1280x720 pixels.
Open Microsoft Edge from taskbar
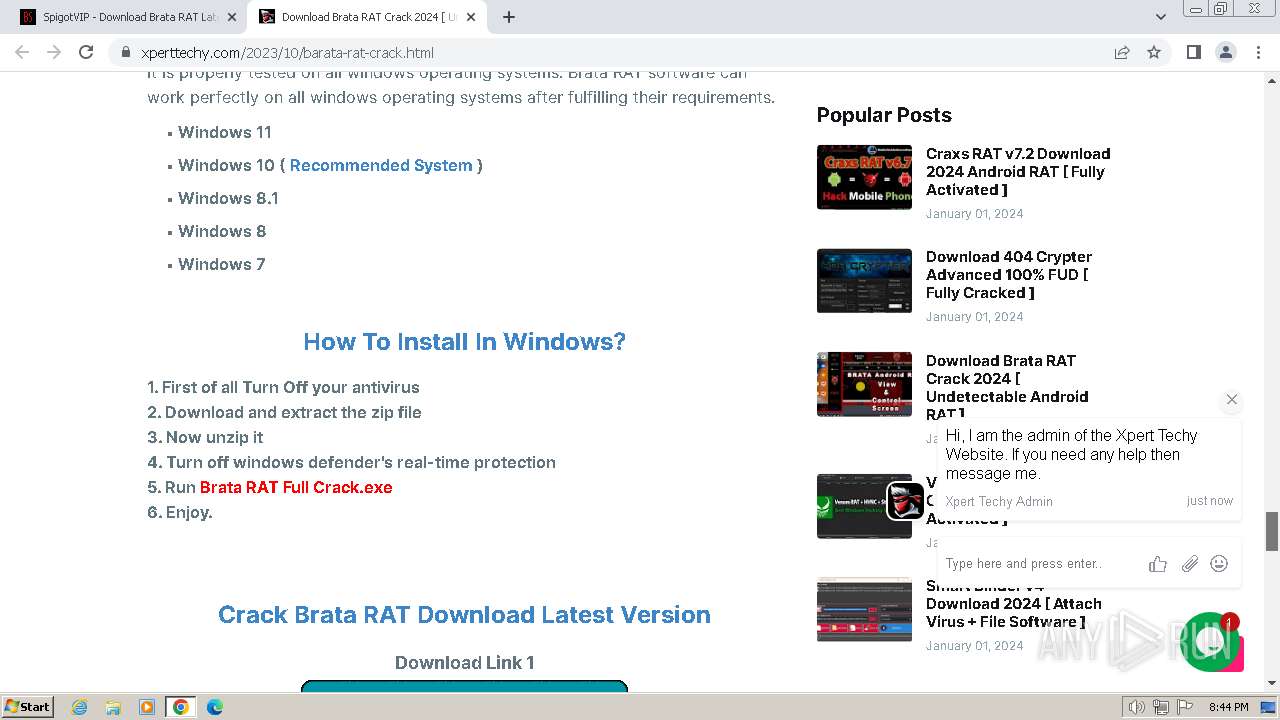pyautogui.click(x=214, y=707)
